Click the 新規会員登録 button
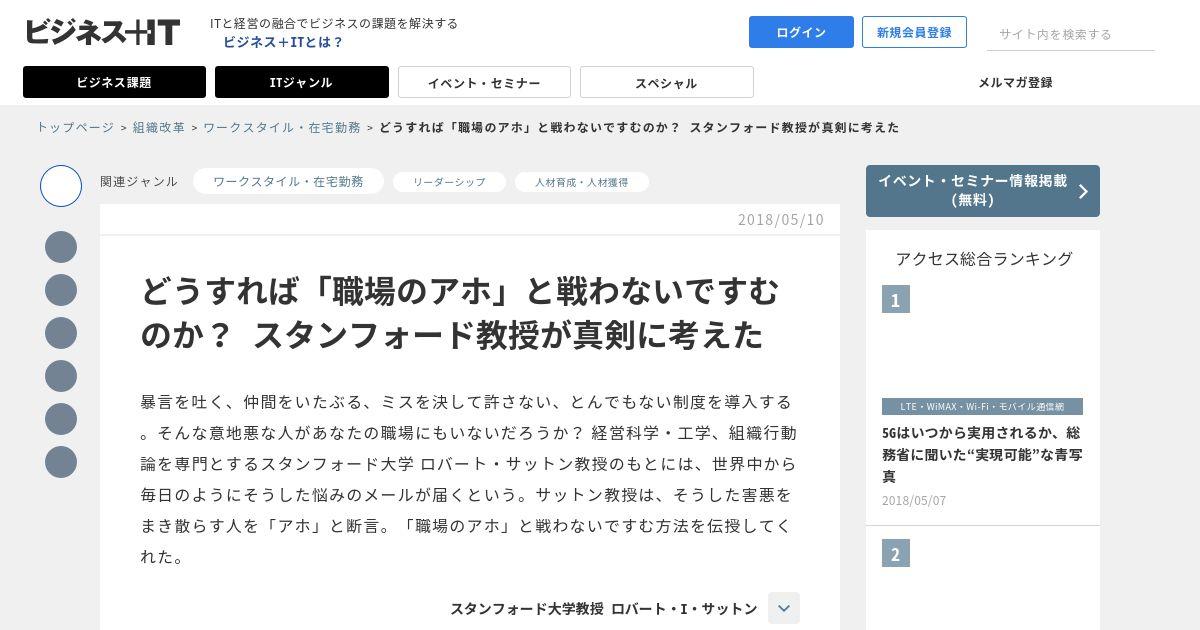Screen dimensions: 1200x630 914,32
